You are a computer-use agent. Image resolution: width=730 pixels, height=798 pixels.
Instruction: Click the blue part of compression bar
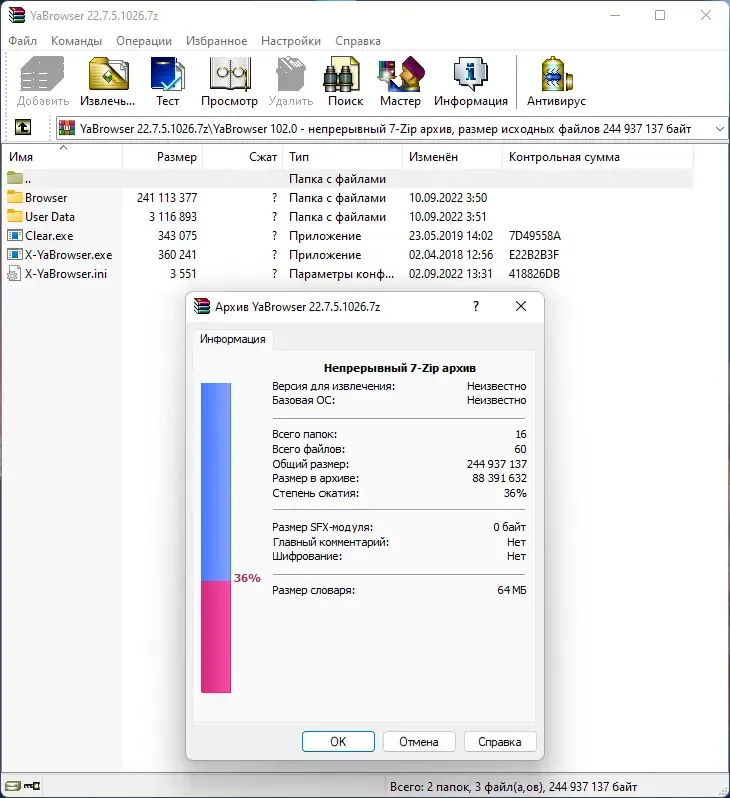[216, 482]
